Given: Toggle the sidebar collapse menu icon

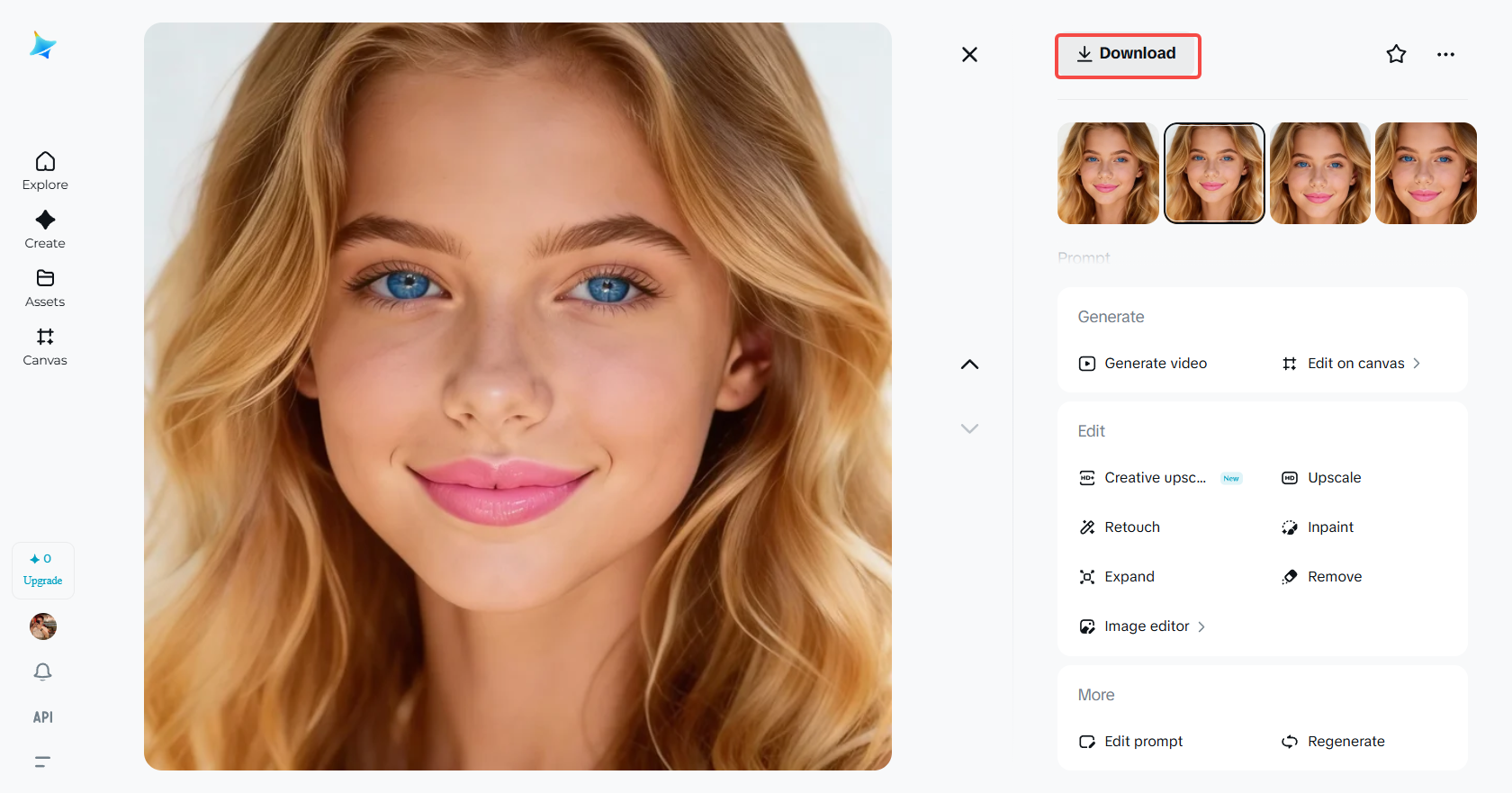Looking at the screenshot, I should [x=42, y=761].
